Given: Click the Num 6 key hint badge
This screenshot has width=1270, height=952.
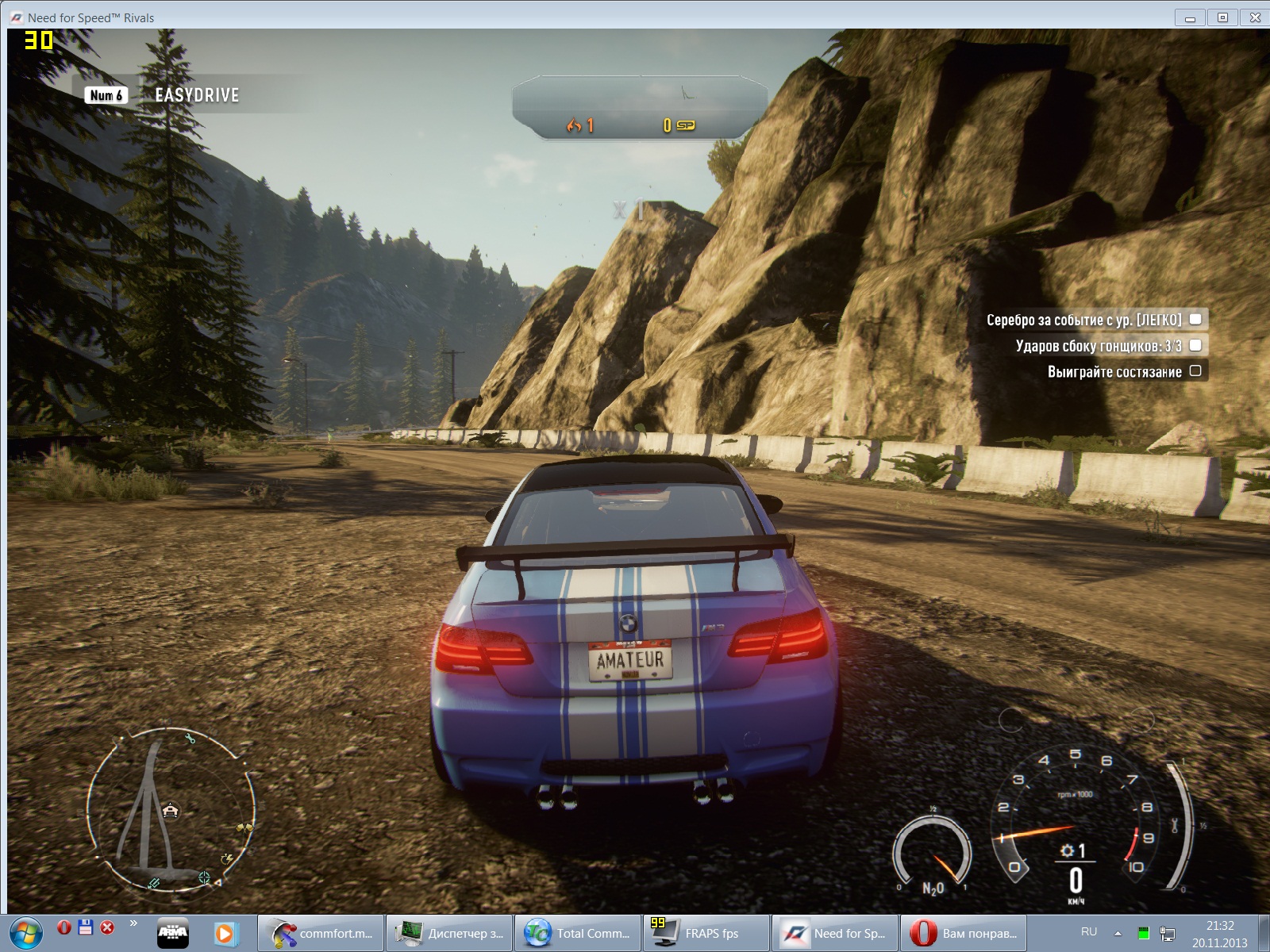Looking at the screenshot, I should tap(106, 95).
